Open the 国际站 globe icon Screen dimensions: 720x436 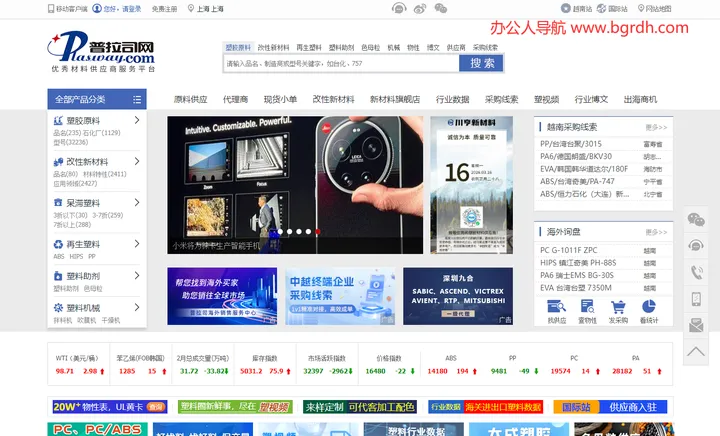coord(602,8)
